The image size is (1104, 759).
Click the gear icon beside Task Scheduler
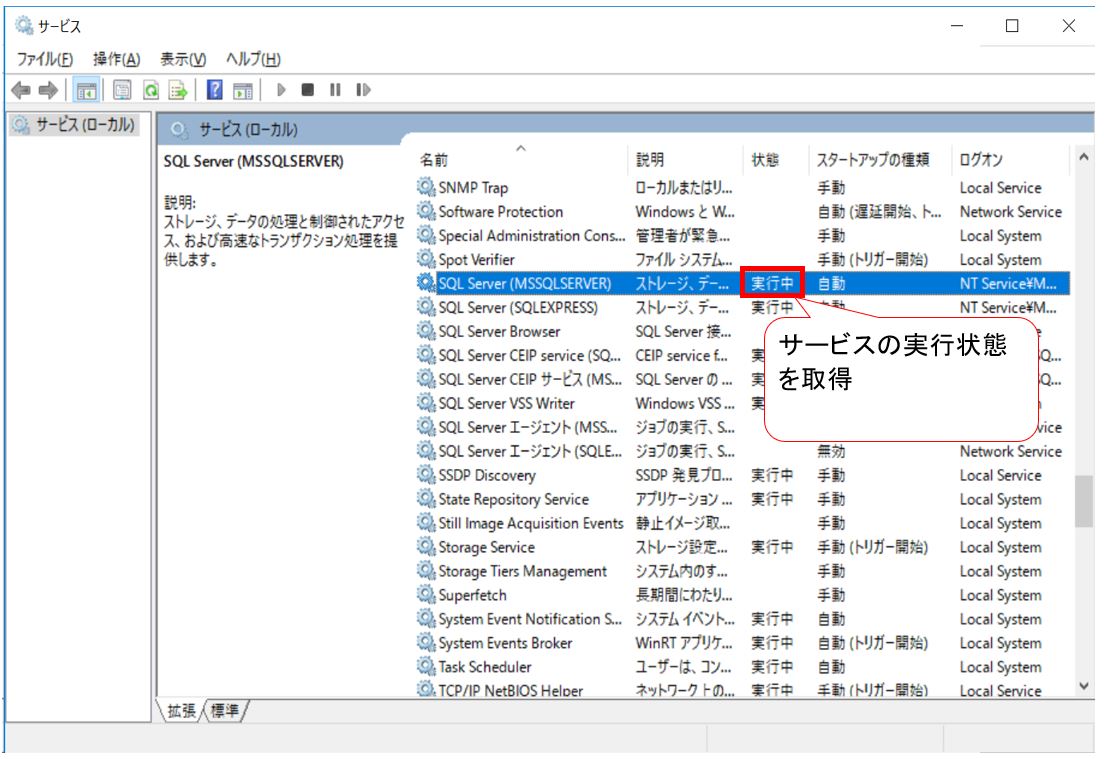coord(426,666)
